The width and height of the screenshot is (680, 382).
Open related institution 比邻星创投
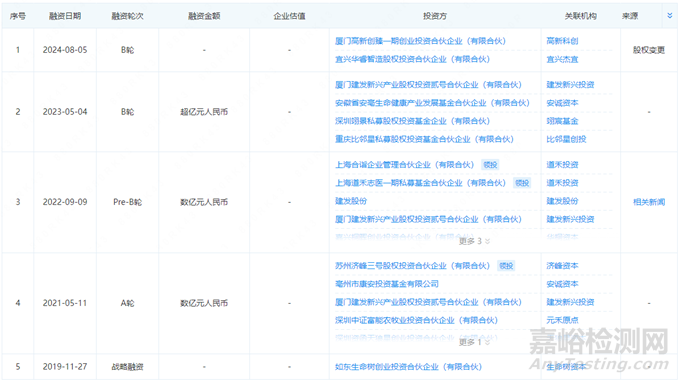(x=566, y=140)
